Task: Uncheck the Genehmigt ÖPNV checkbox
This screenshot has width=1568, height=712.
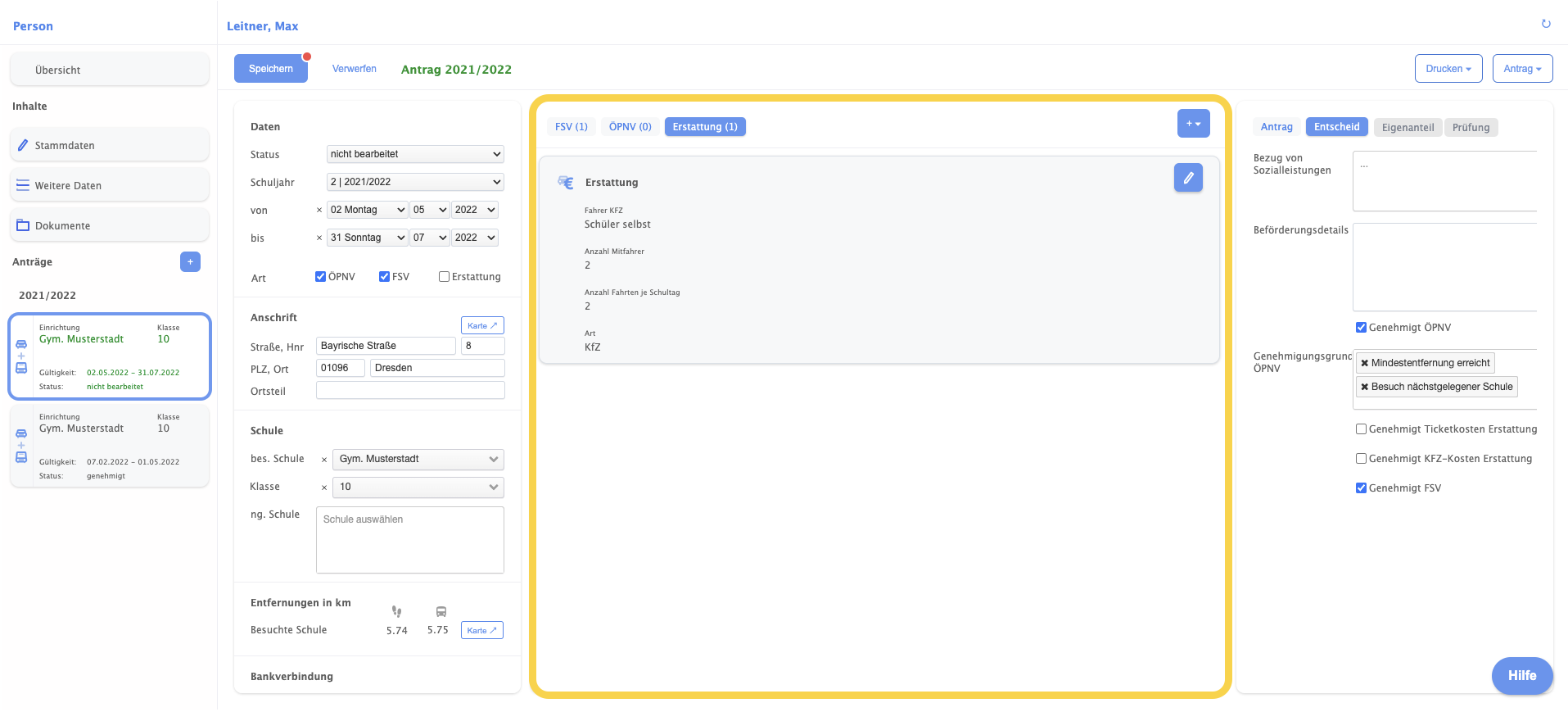Action: click(x=1361, y=328)
